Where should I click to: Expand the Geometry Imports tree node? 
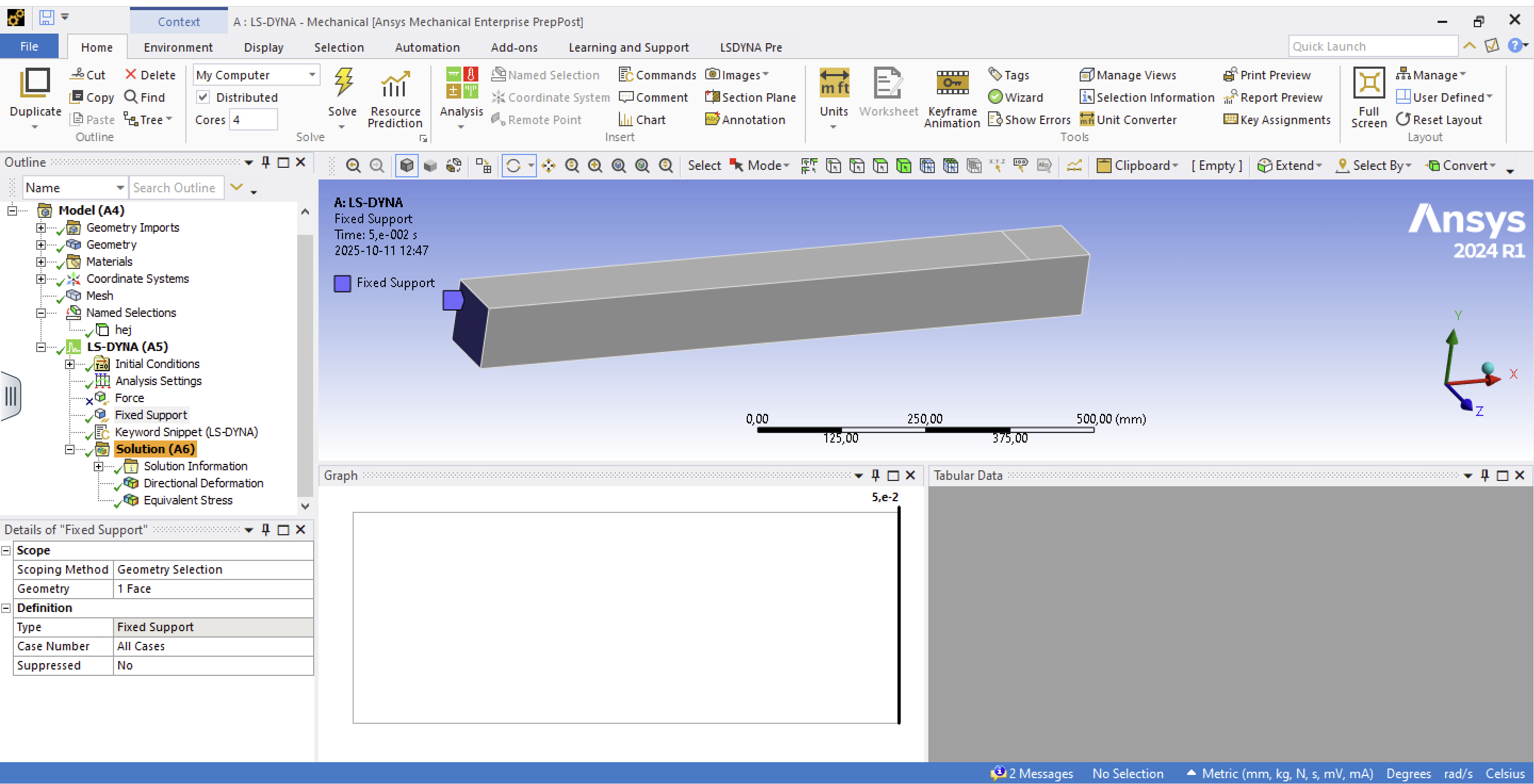coord(40,227)
